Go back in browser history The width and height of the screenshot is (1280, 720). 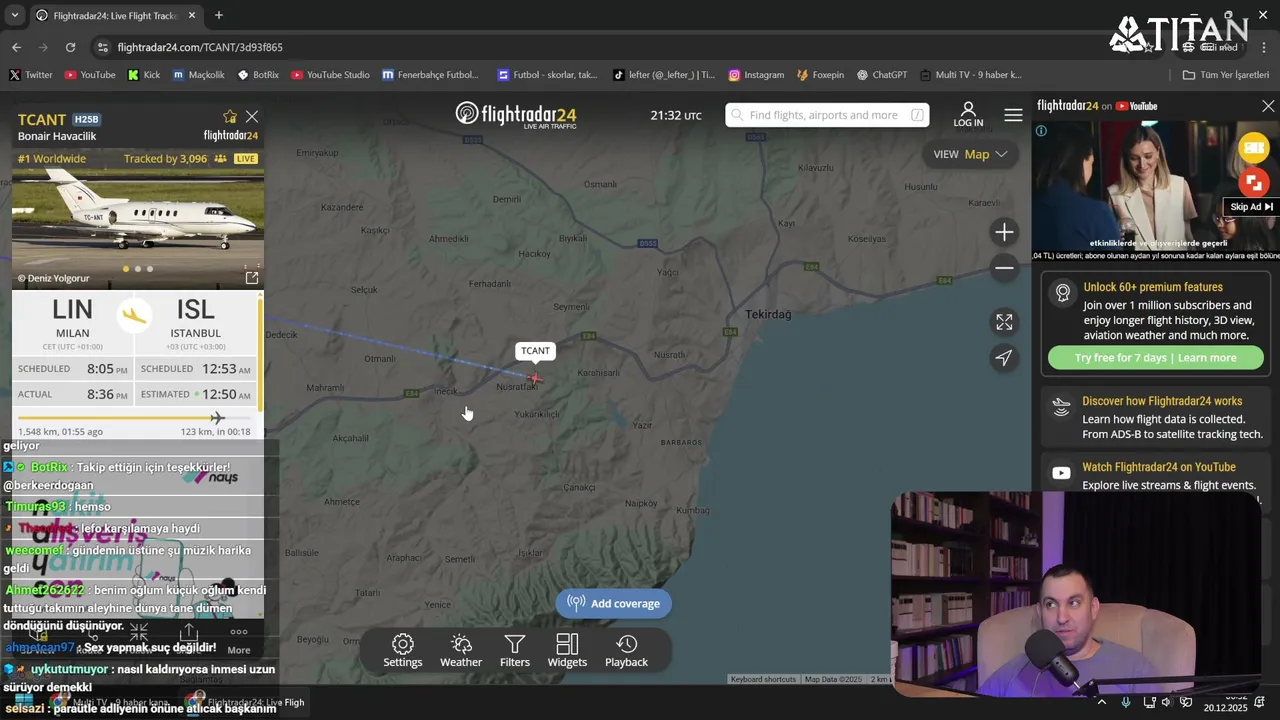(x=16, y=47)
